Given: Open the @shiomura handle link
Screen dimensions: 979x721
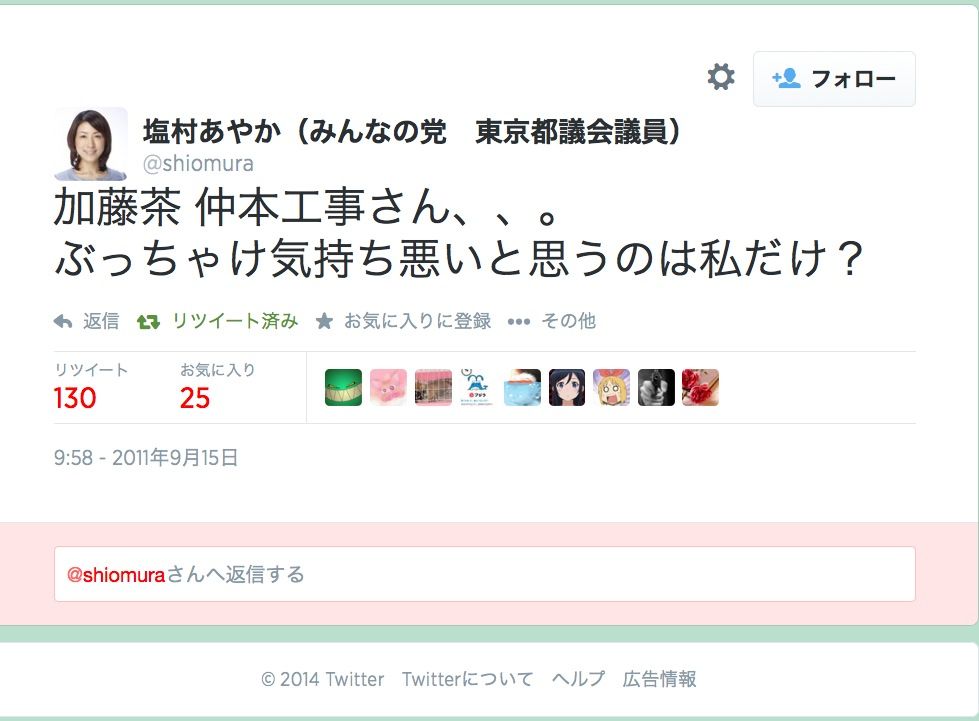Looking at the screenshot, I should click(198, 164).
